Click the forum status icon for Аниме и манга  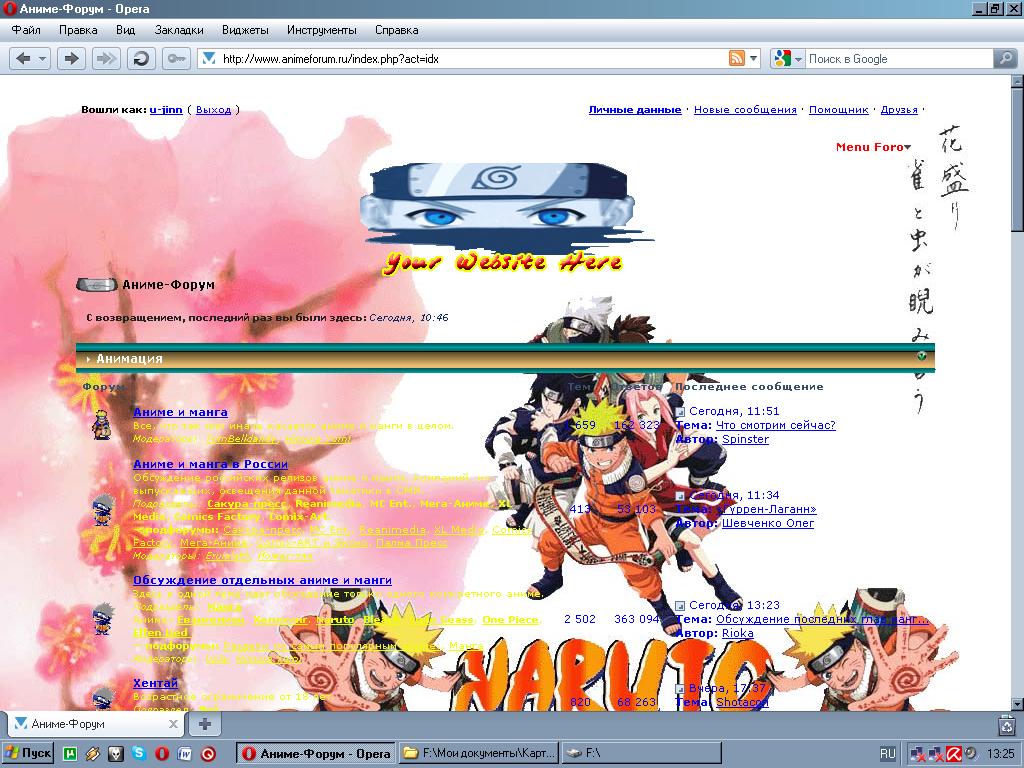coord(101,424)
